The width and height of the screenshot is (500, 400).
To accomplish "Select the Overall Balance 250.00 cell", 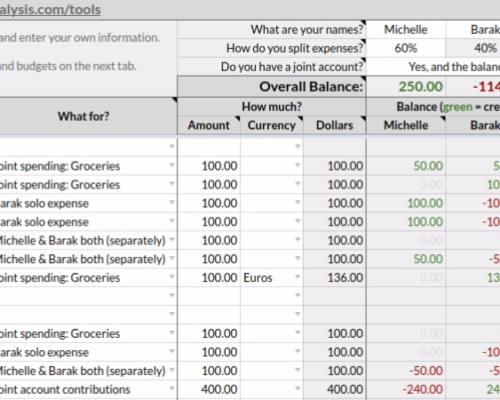I will [x=406, y=87].
